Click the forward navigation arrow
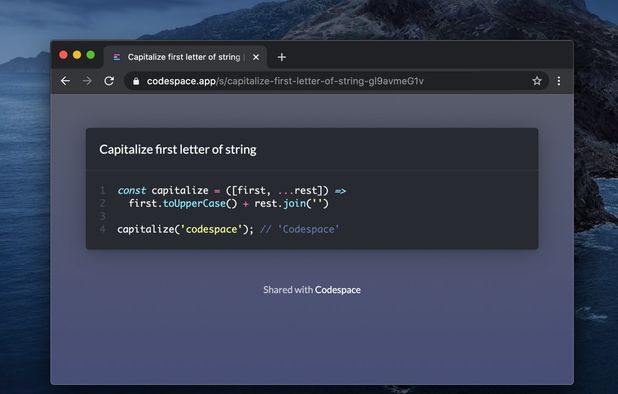This screenshot has width=618, height=394. point(87,81)
